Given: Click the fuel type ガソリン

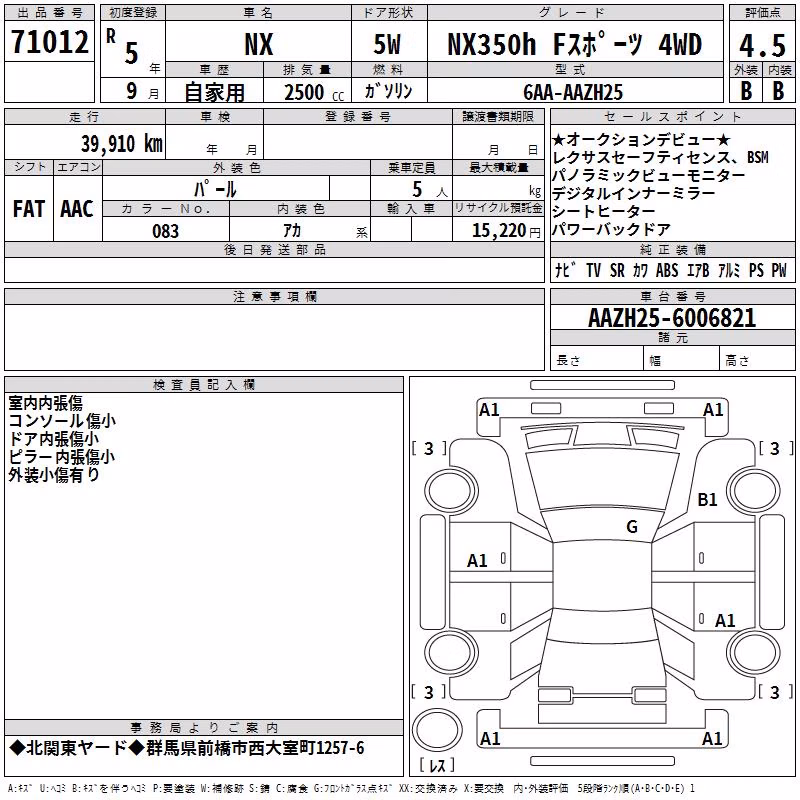Looking at the screenshot, I should click(388, 91).
